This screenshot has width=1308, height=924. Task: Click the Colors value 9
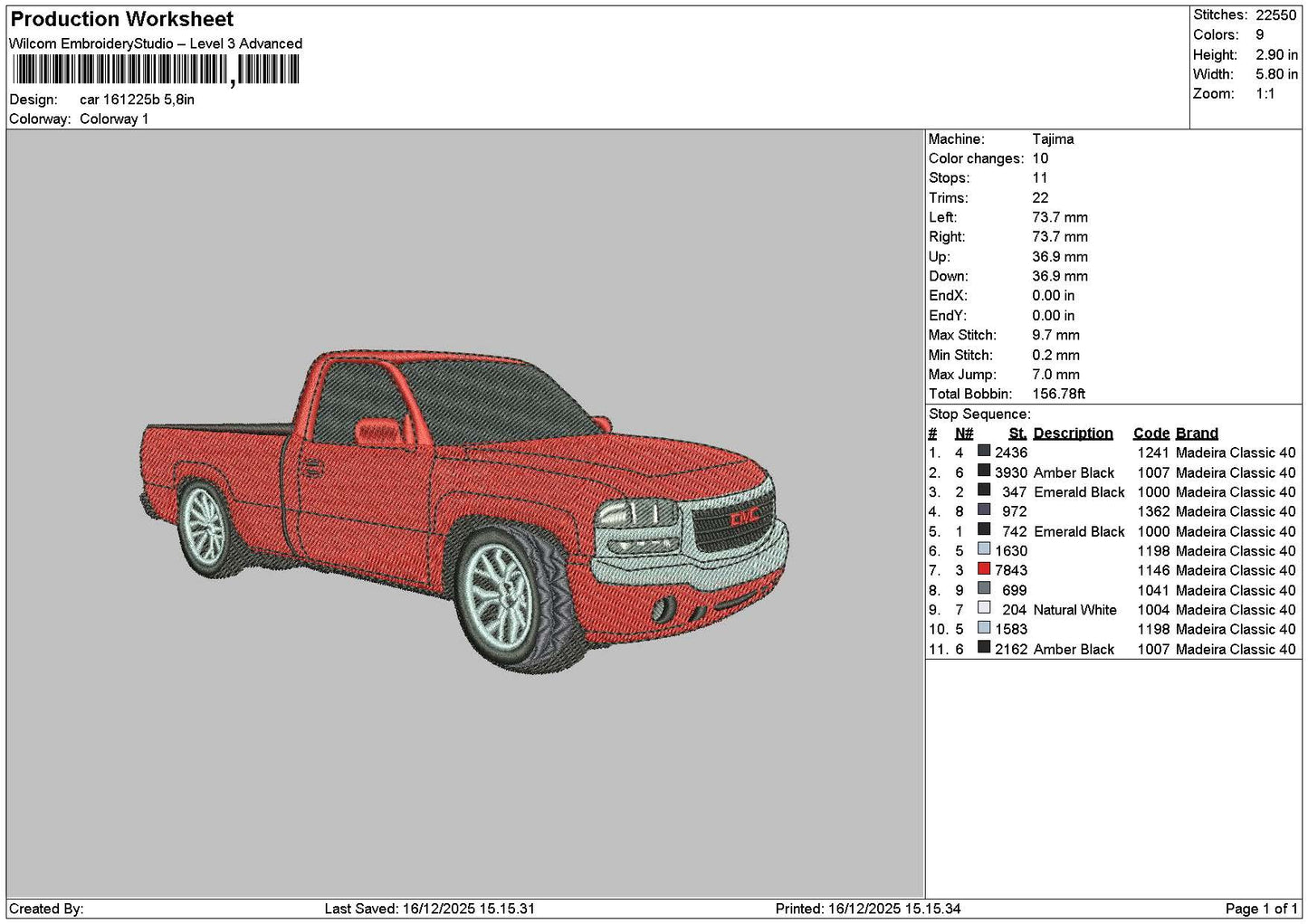1260,35
